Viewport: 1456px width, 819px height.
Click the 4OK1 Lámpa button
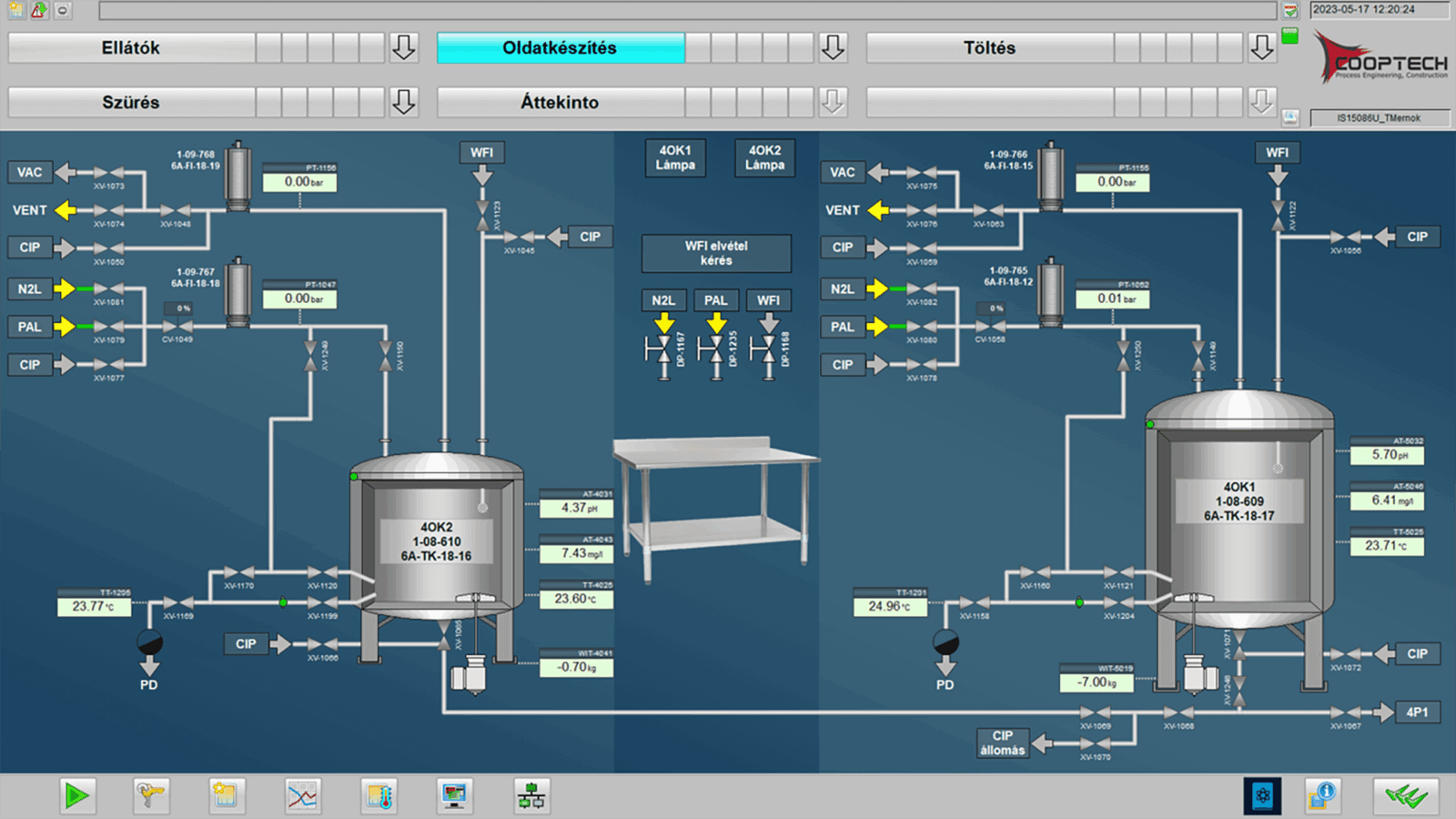pos(675,157)
